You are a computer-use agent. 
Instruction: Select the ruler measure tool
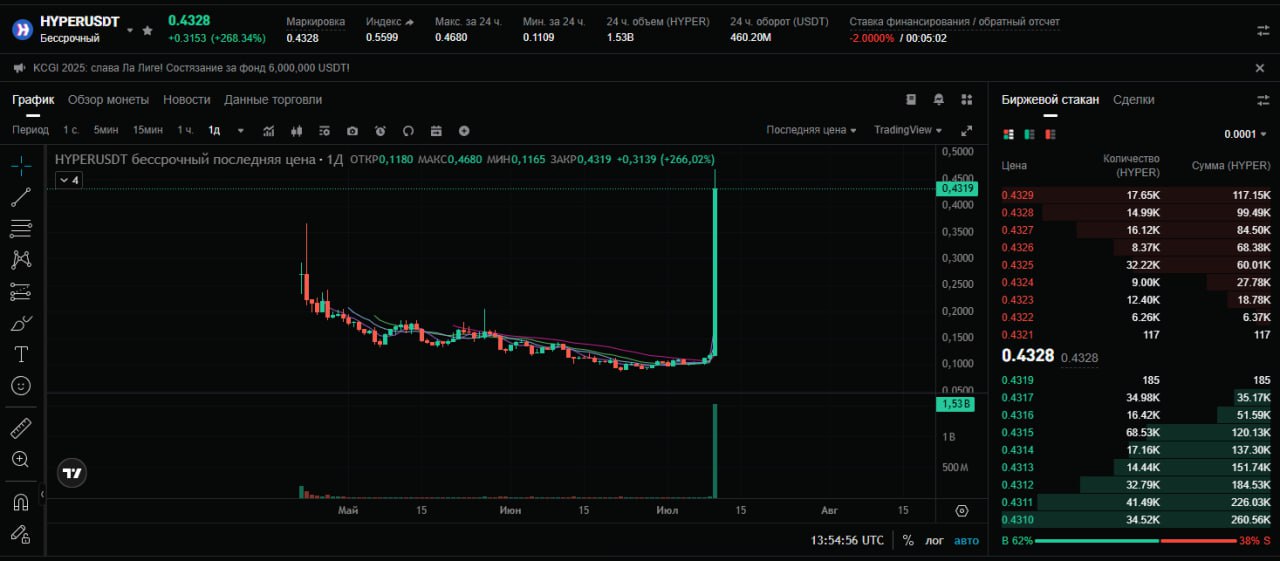click(21, 428)
